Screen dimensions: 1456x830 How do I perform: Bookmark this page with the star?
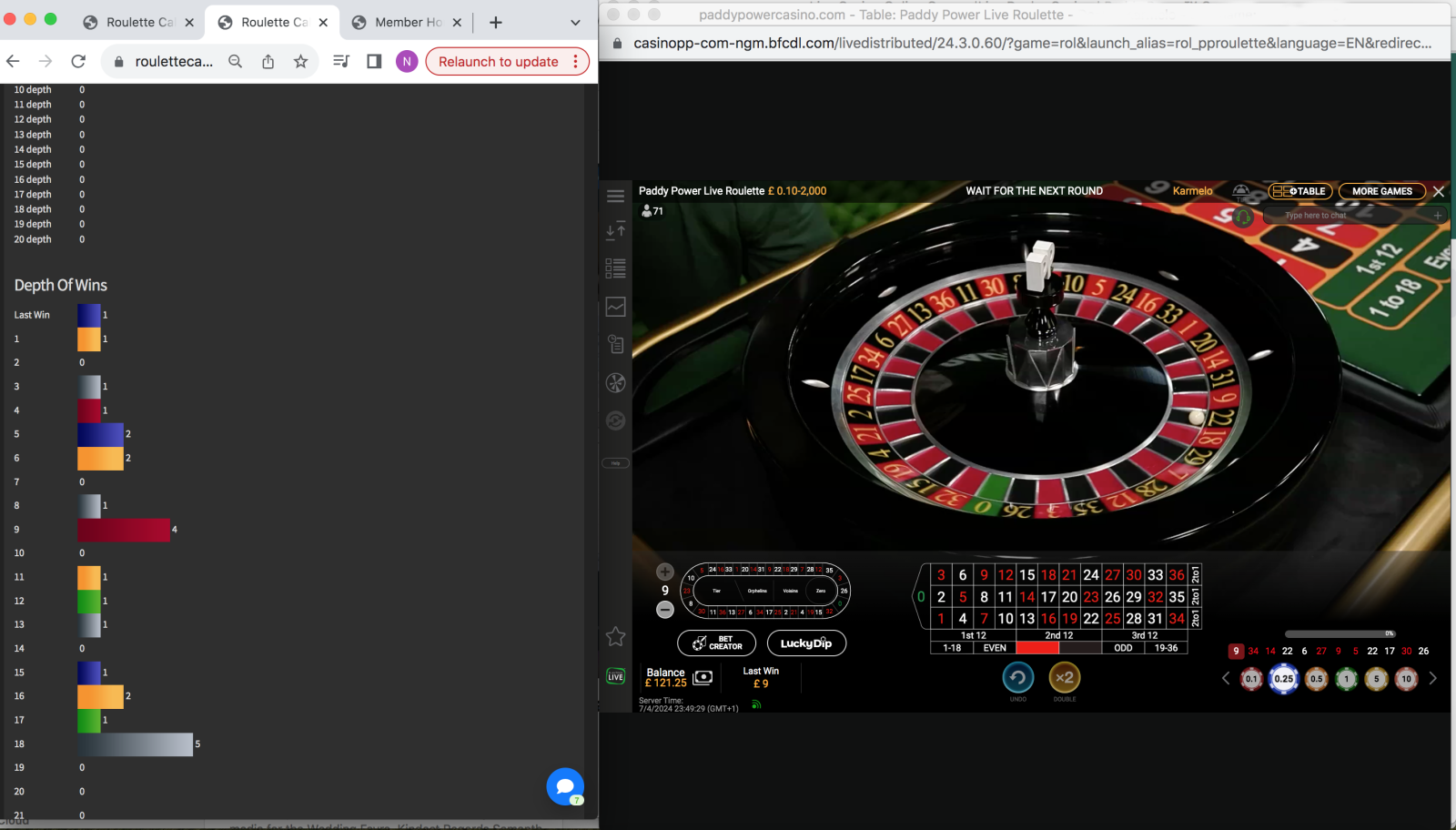click(300, 61)
